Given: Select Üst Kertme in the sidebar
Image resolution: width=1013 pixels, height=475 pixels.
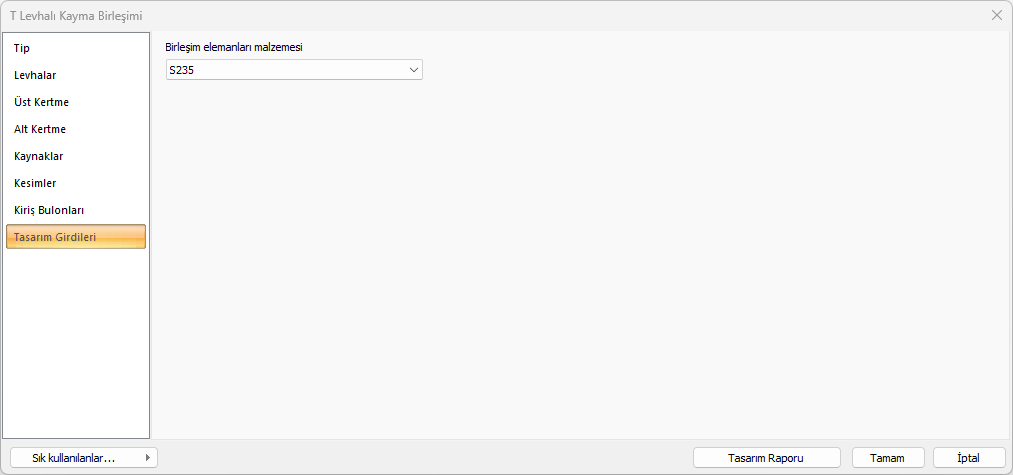Looking at the screenshot, I should [41, 102].
